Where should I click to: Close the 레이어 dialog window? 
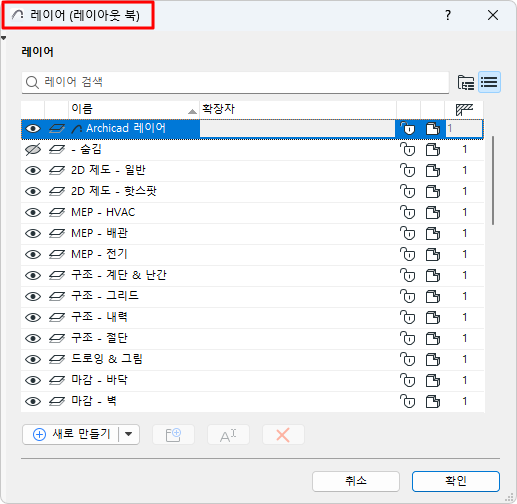click(493, 15)
